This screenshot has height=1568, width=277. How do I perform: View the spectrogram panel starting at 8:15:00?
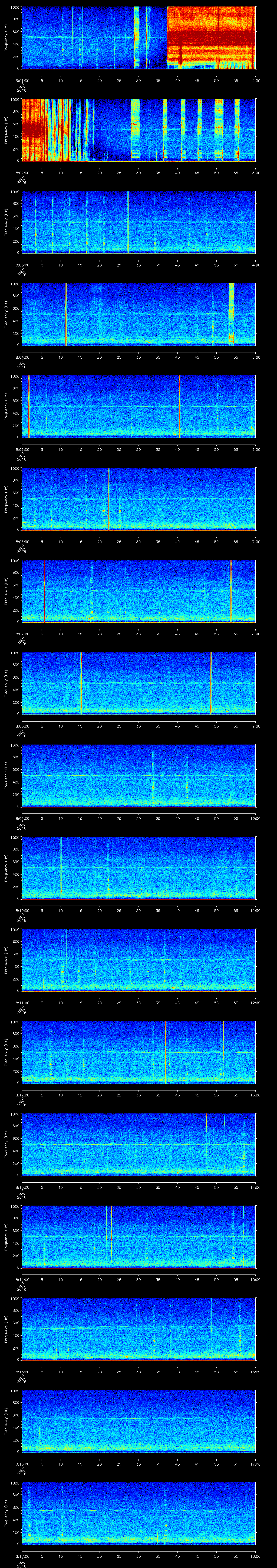click(139, 1329)
